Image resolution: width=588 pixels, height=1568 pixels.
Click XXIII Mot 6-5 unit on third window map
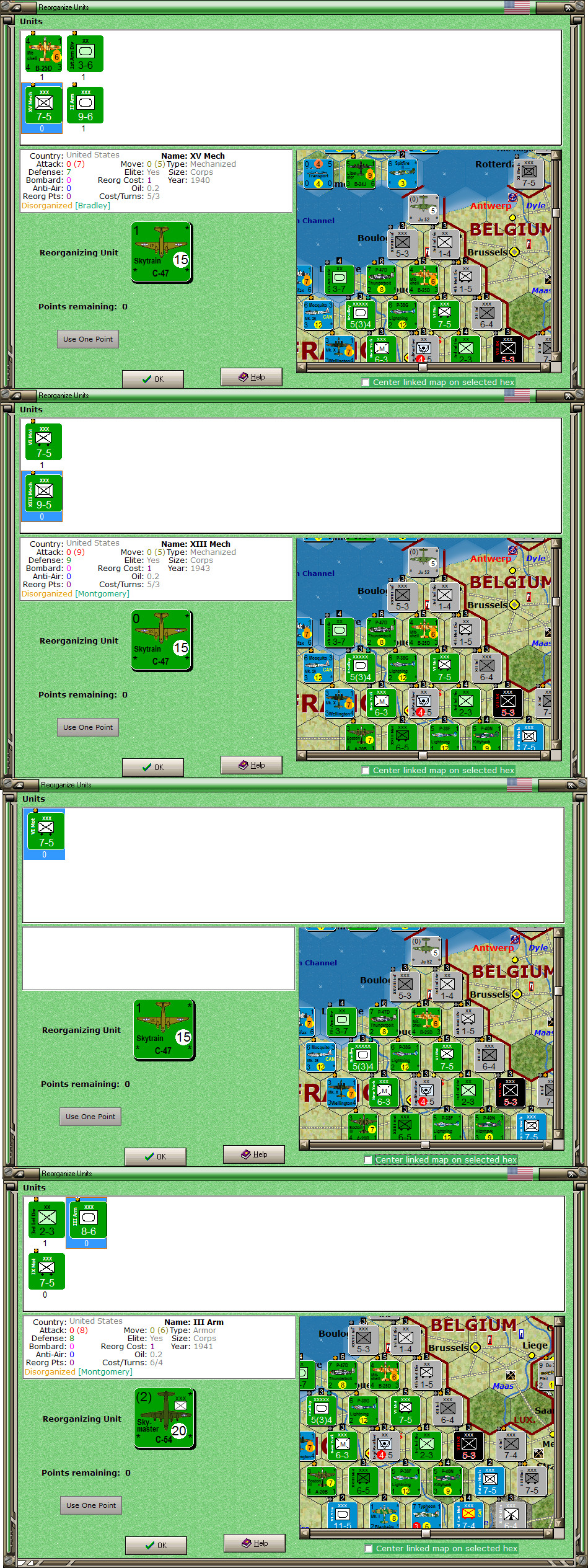tap(405, 1127)
